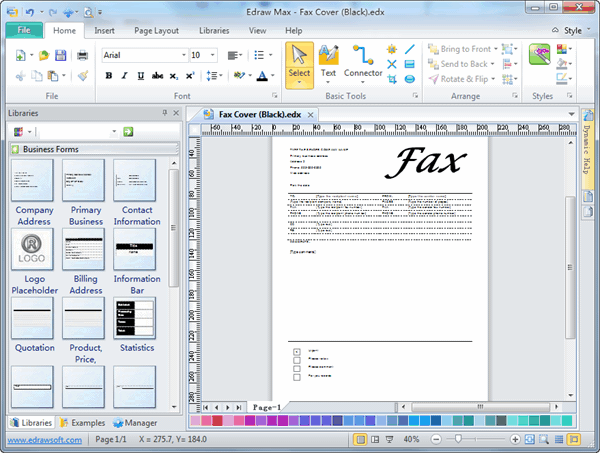Select the Company Address shape thumbnail
This screenshot has height=453, width=600.
pyautogui.click(x=32, y=180)
